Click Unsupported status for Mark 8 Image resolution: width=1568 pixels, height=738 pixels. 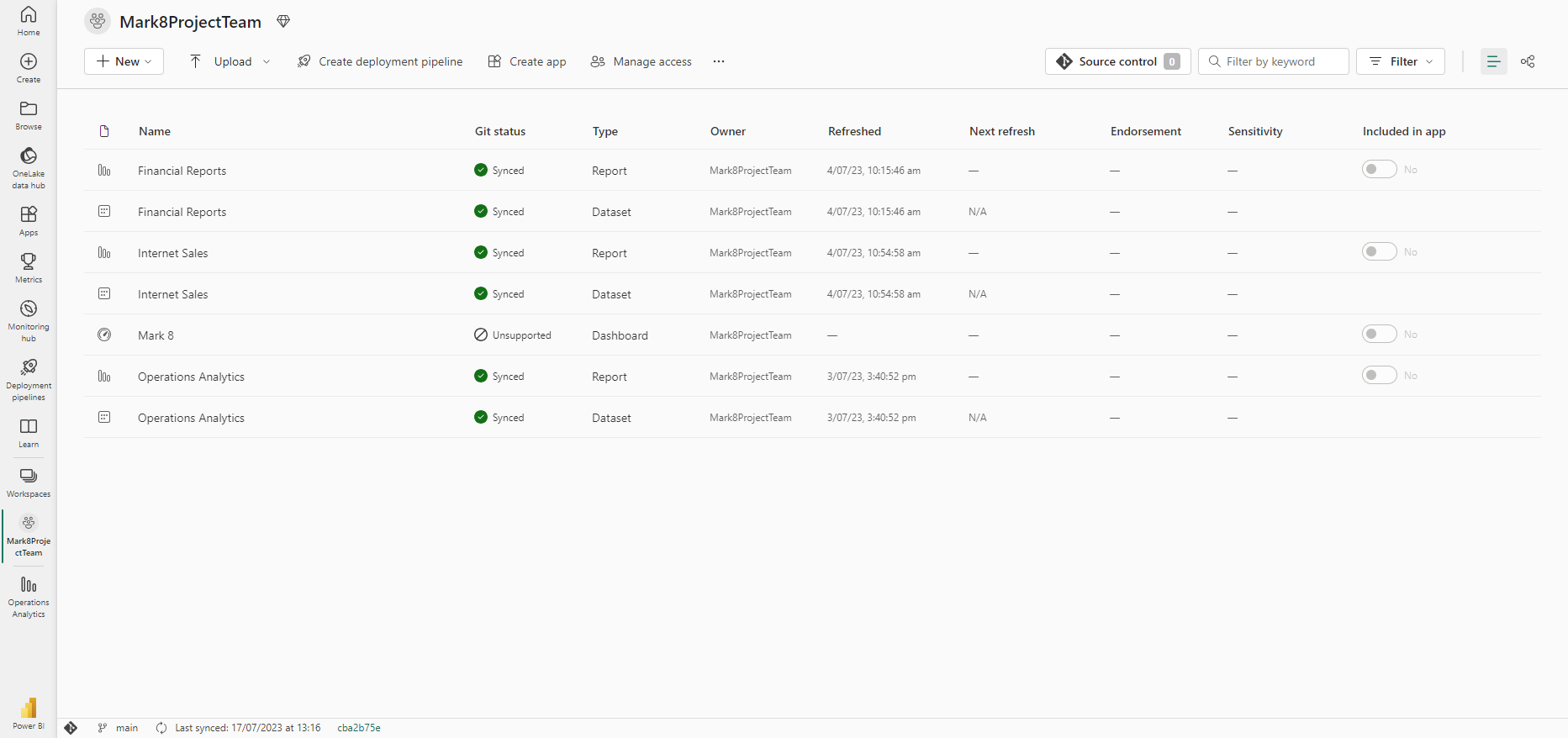[x=513, y=335]
